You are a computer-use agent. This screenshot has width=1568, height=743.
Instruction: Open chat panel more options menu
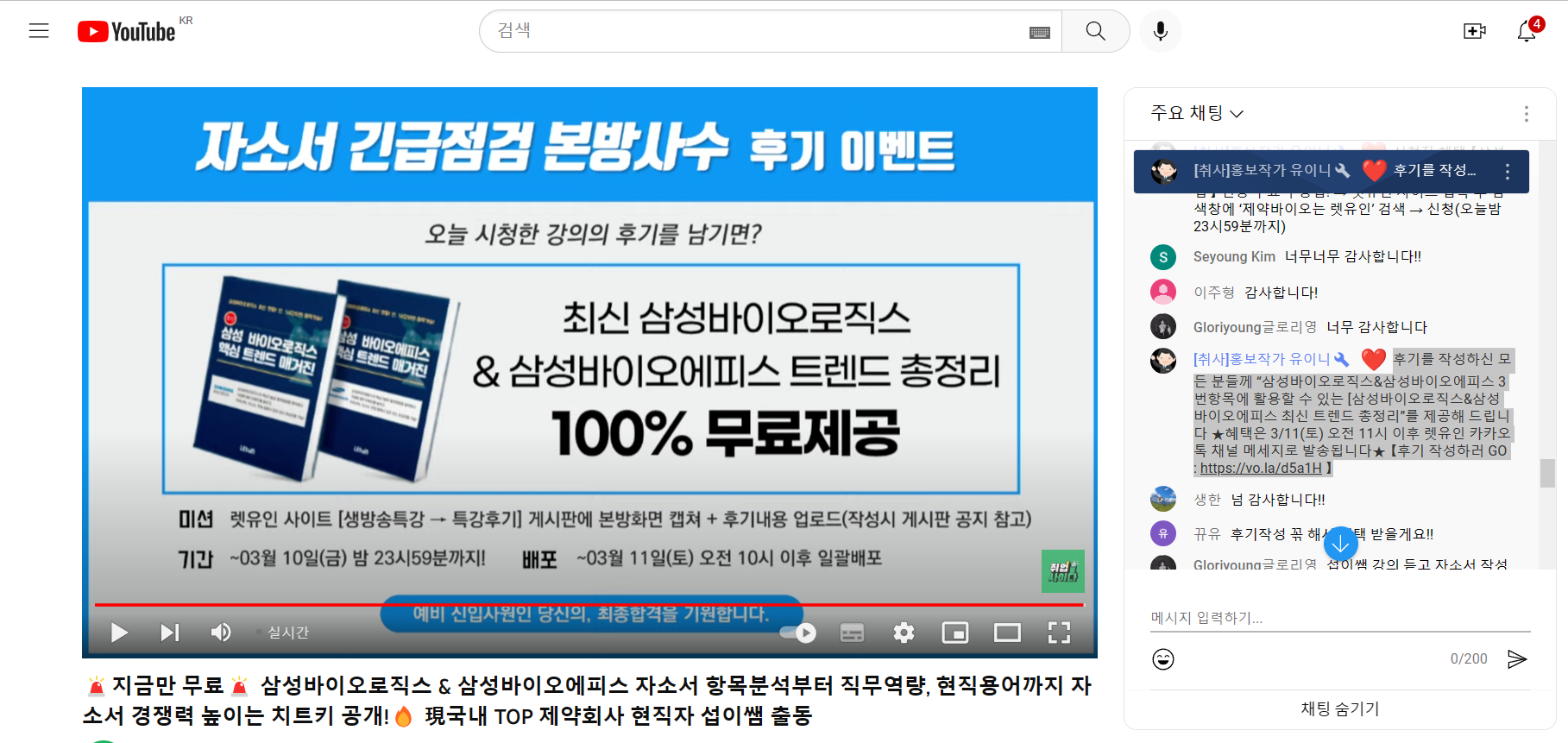[x=1526, y=114]
